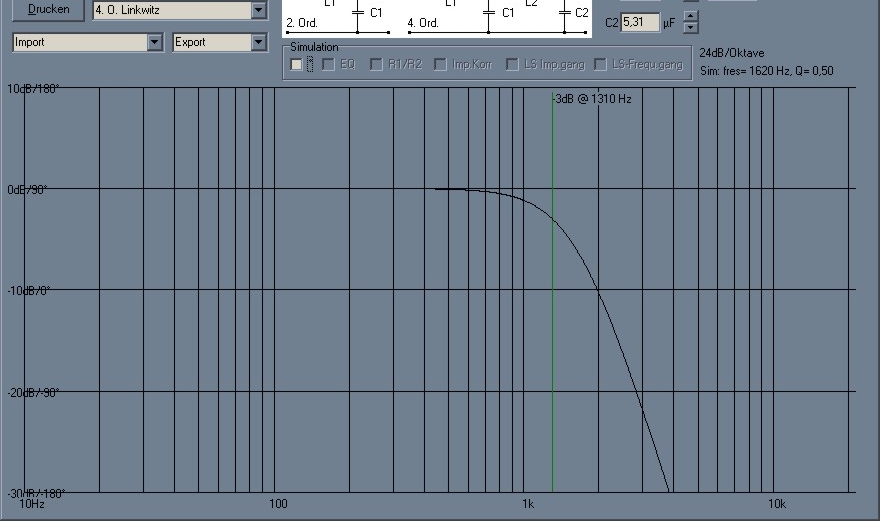This screenshot has height=521, width=880.
Task: Click the '4. Ord.' circuit diagram label
Action: pyautogui.click(x=423, y=23)
